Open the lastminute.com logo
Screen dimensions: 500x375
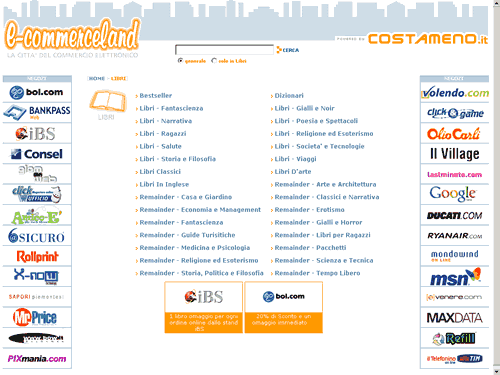[455, 174]
